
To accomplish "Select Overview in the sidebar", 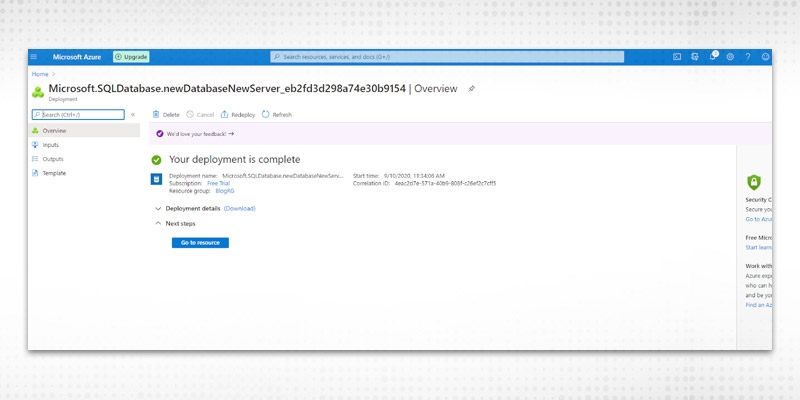I will pos(84,131).
